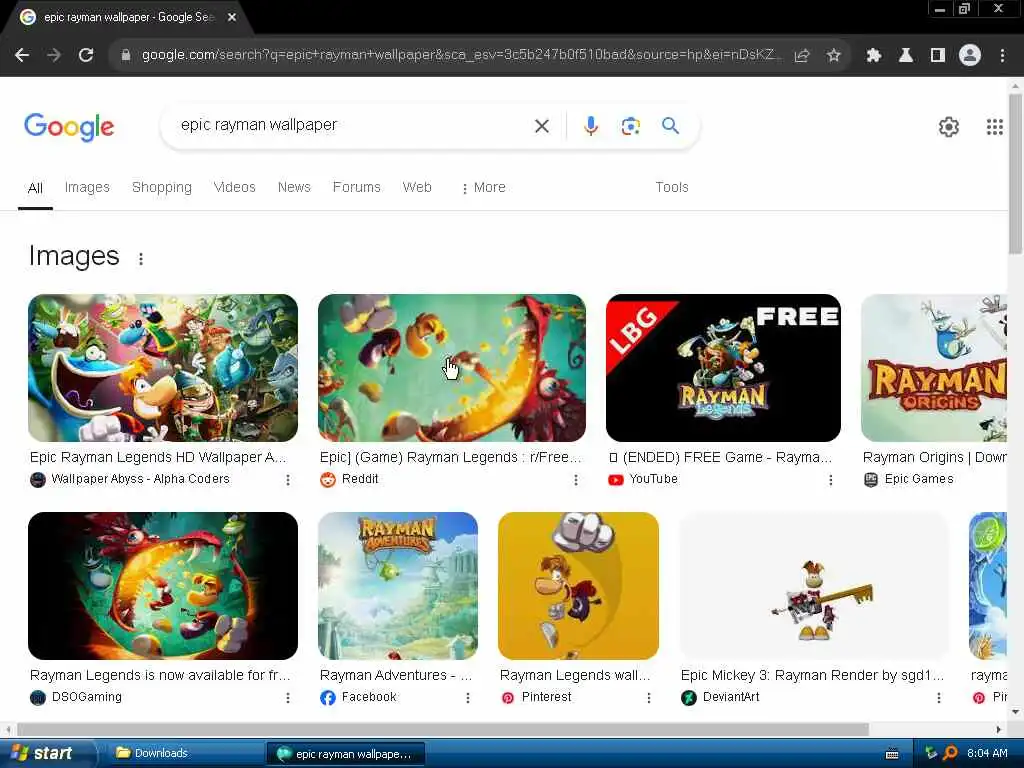Click the browser Forward arrow
The image size is (1024, 768).
pos(54,56)
